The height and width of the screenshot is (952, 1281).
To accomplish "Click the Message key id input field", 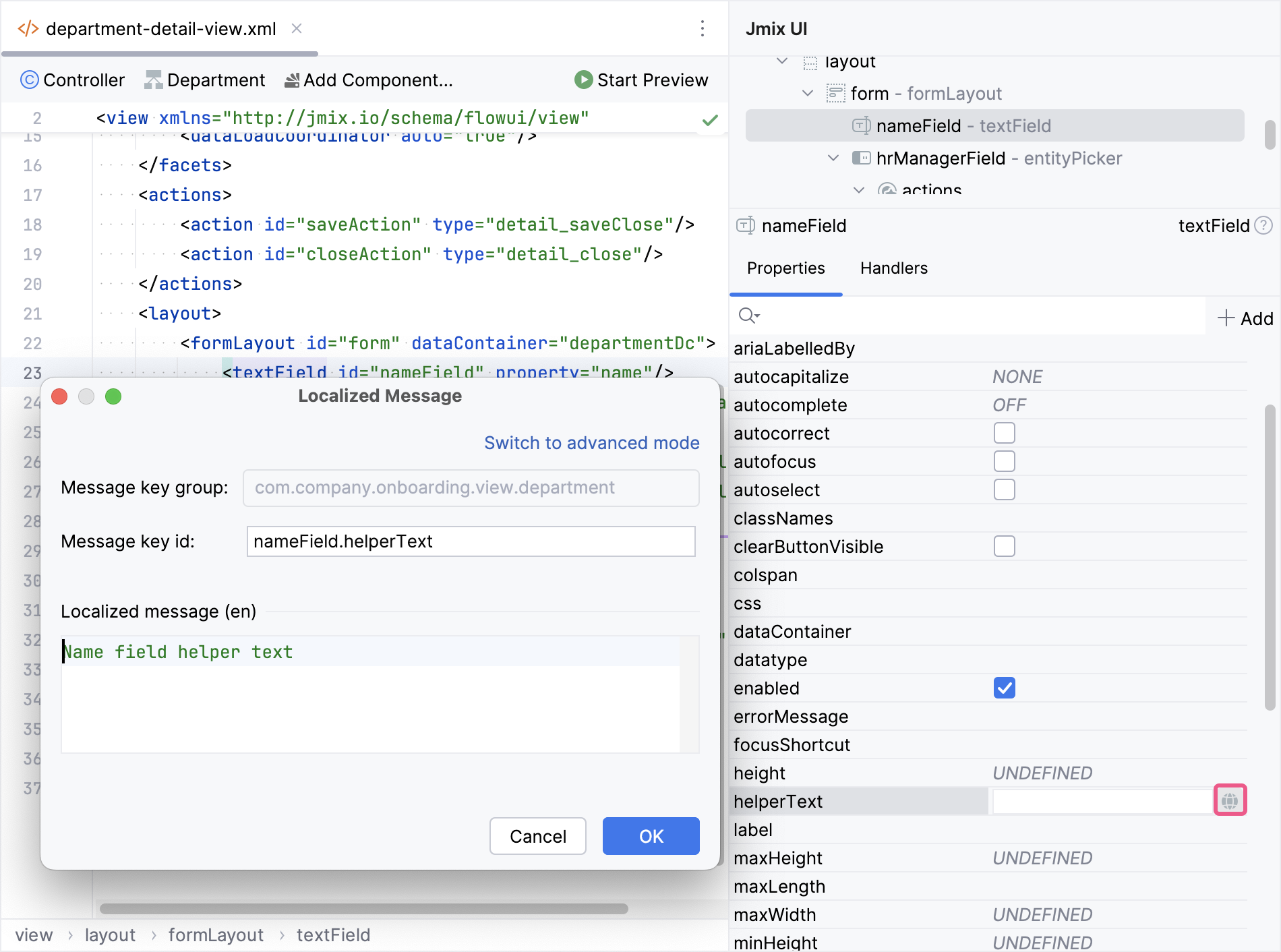I will click(470, 541).
